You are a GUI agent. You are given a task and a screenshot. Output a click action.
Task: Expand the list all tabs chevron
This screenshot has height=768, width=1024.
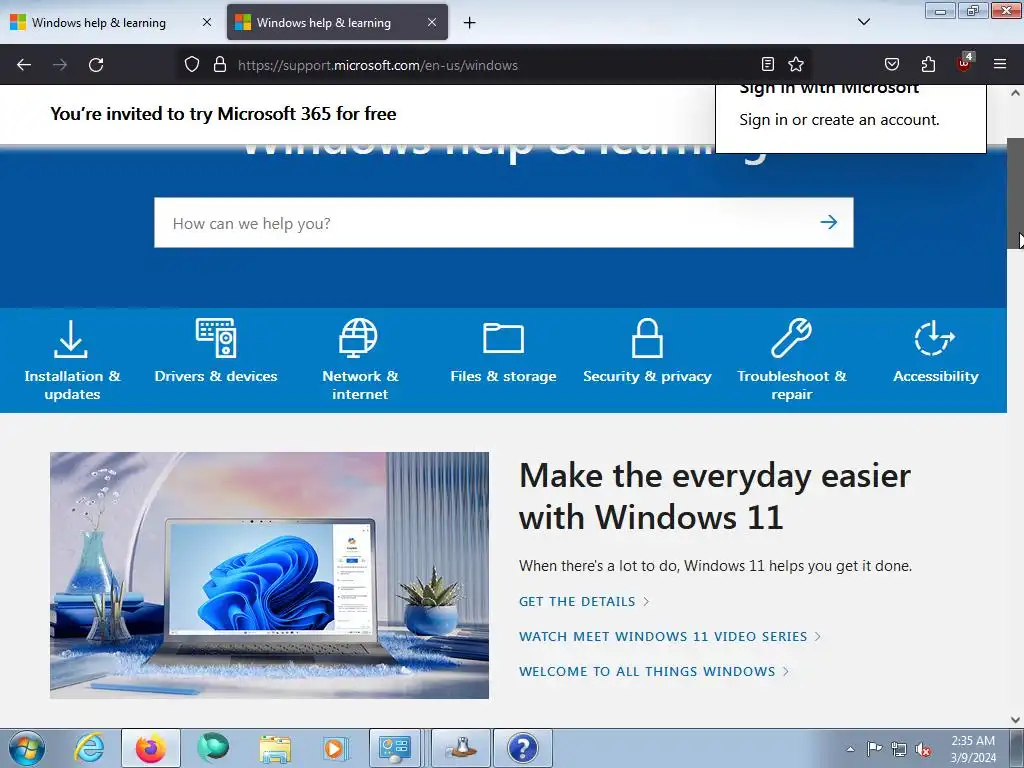point(863,22)
